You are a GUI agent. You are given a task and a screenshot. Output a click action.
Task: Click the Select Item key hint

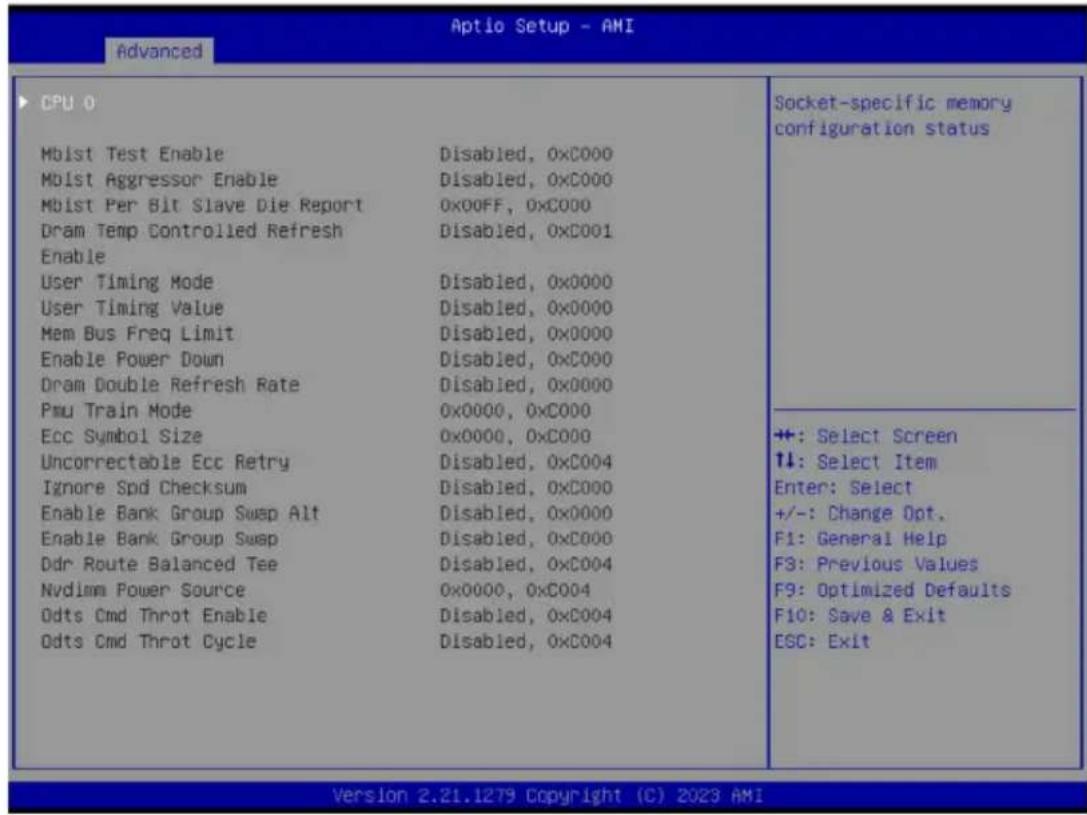[855, 462]
